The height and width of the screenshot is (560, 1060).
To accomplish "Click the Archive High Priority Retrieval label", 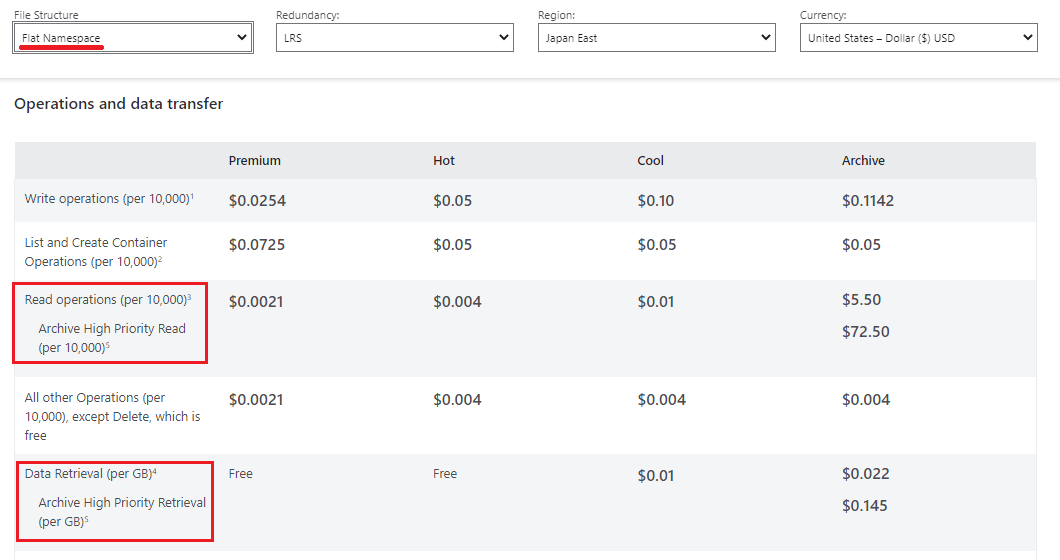I will coord(122,503).
